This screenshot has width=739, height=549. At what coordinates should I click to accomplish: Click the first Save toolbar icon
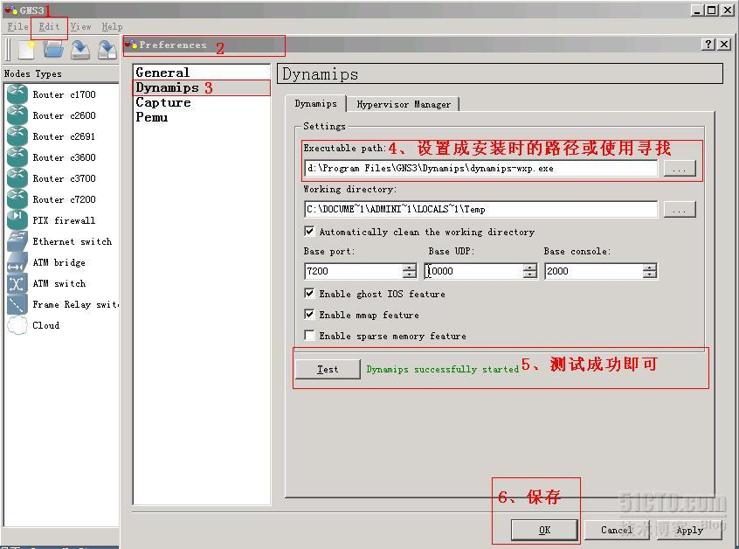pos(81,50)
